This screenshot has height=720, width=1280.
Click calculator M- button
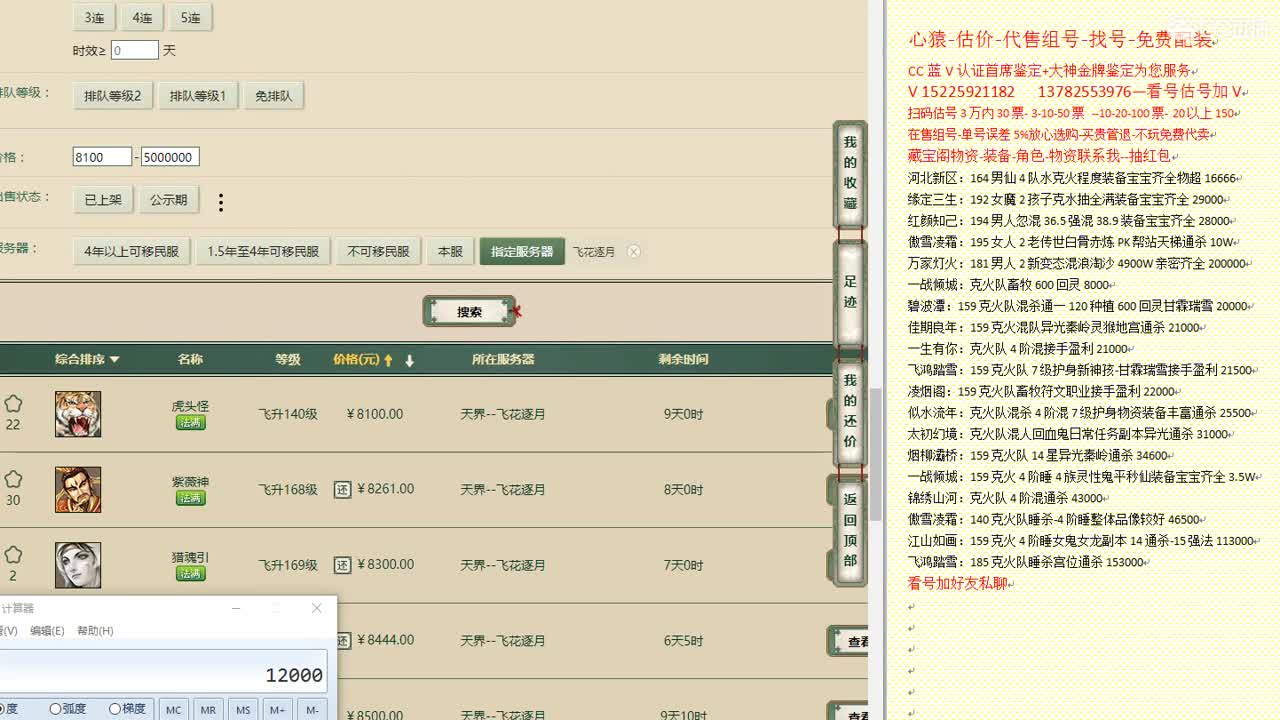312,709
